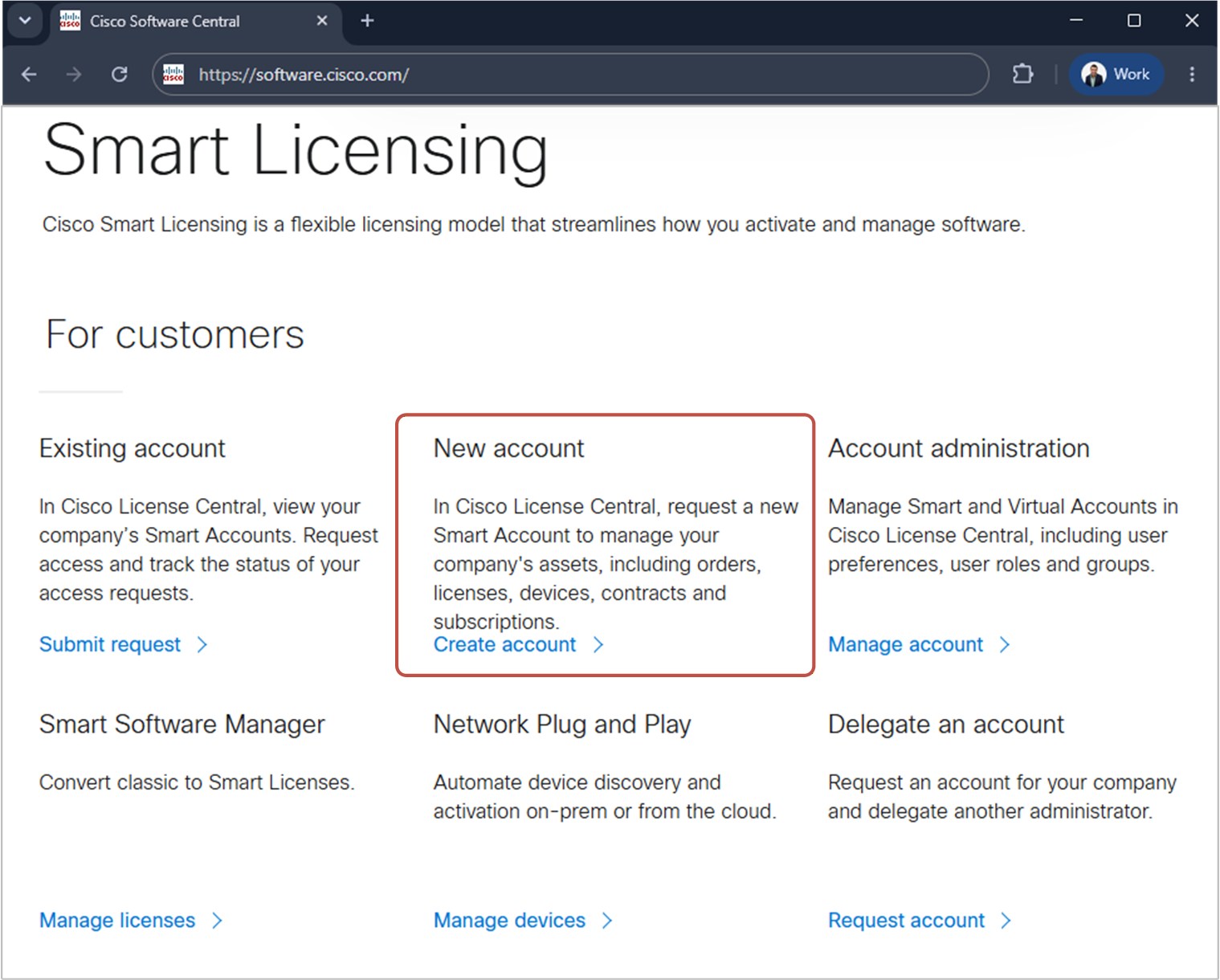Close the browser window
This screenshot has height=980, width=1220.
[1192, 21]
